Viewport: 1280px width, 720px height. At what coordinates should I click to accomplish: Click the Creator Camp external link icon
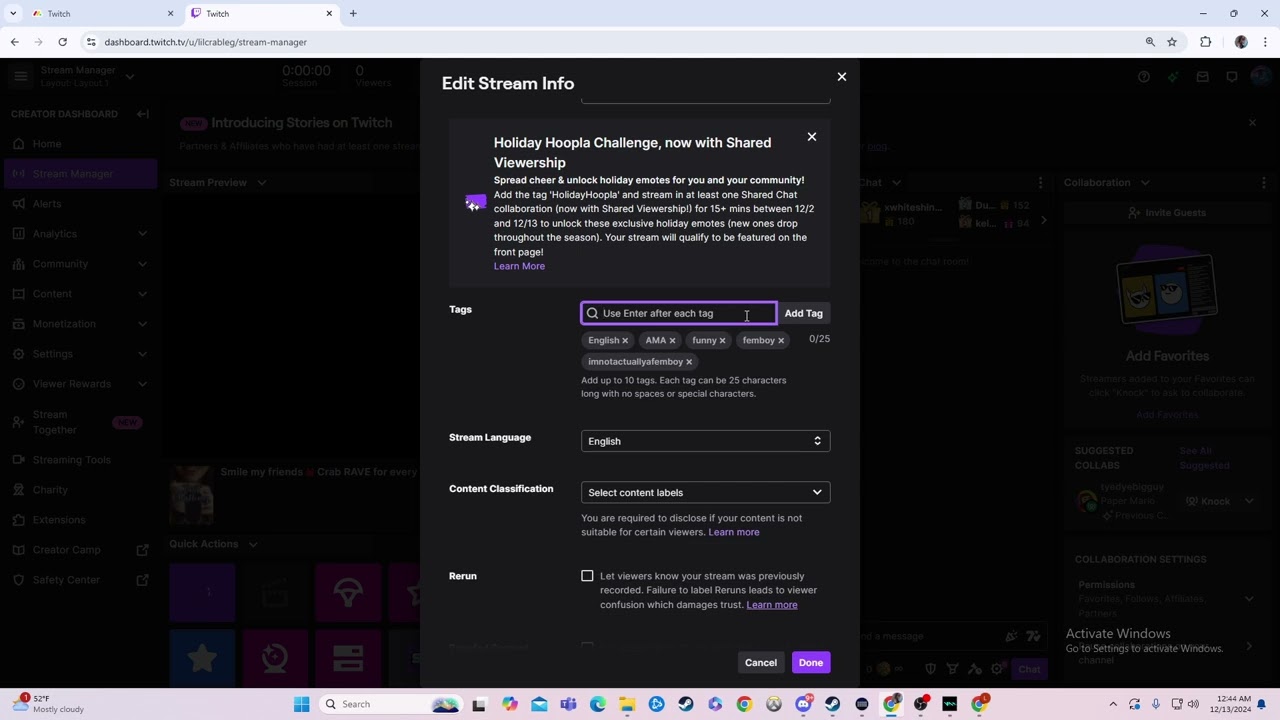click(x=143, y=550)
